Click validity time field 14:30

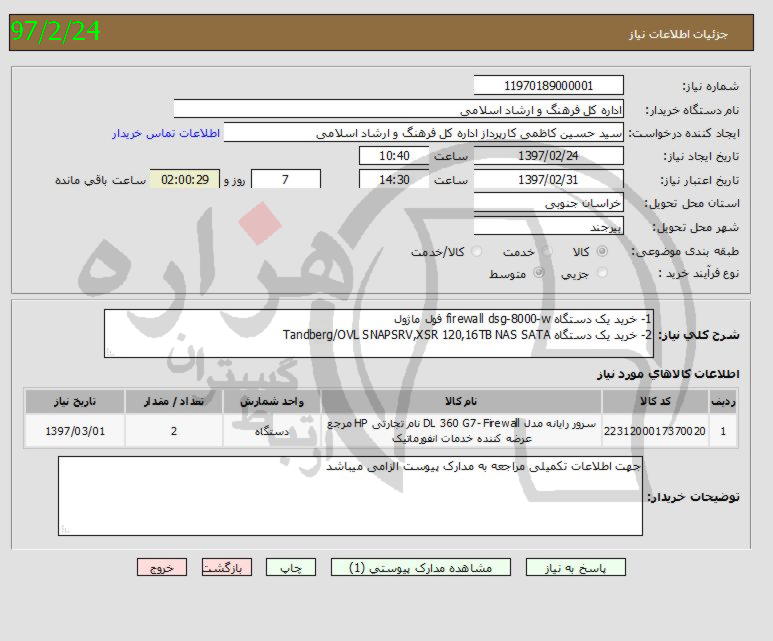tap(394, 179)
